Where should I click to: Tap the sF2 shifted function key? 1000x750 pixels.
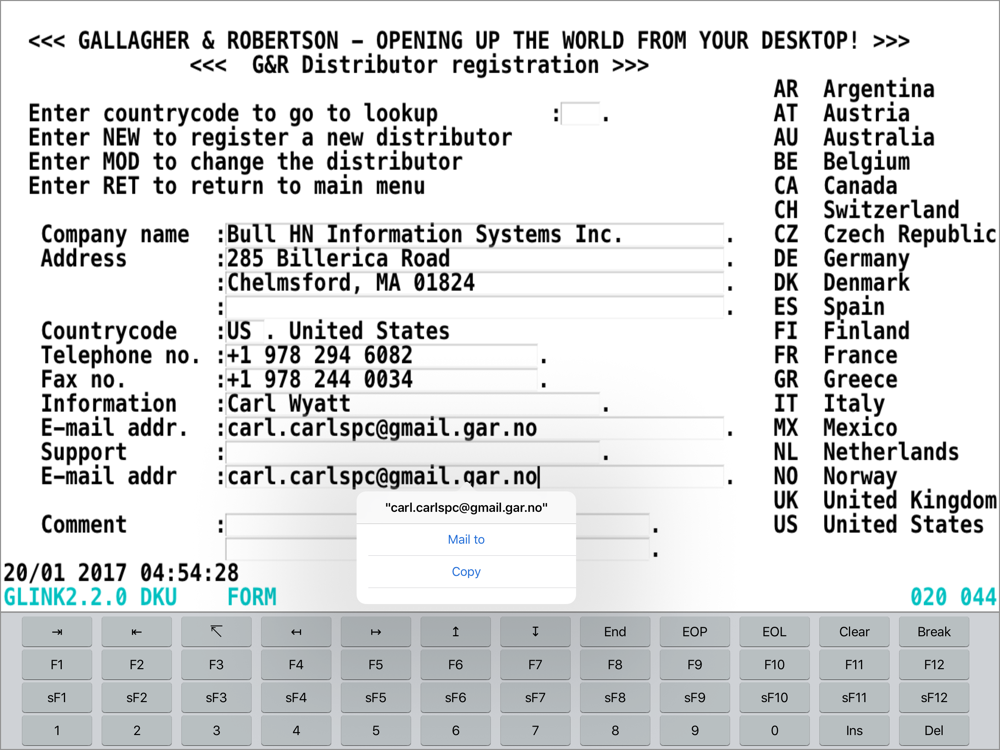136,698
